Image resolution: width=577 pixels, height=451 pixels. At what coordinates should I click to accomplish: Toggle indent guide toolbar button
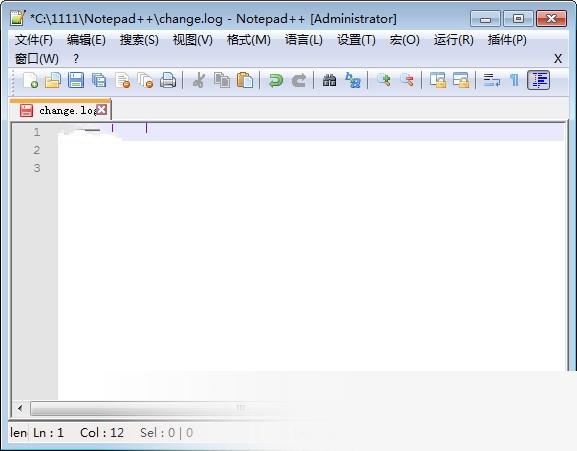(539, 80)
